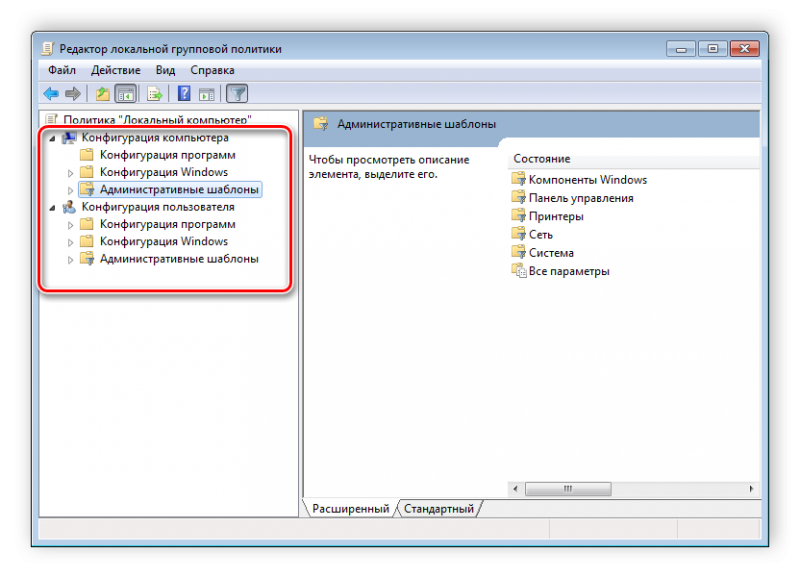Select the Принтеры list entry
This screenshot has width=800, height=578.
(556, 217)
